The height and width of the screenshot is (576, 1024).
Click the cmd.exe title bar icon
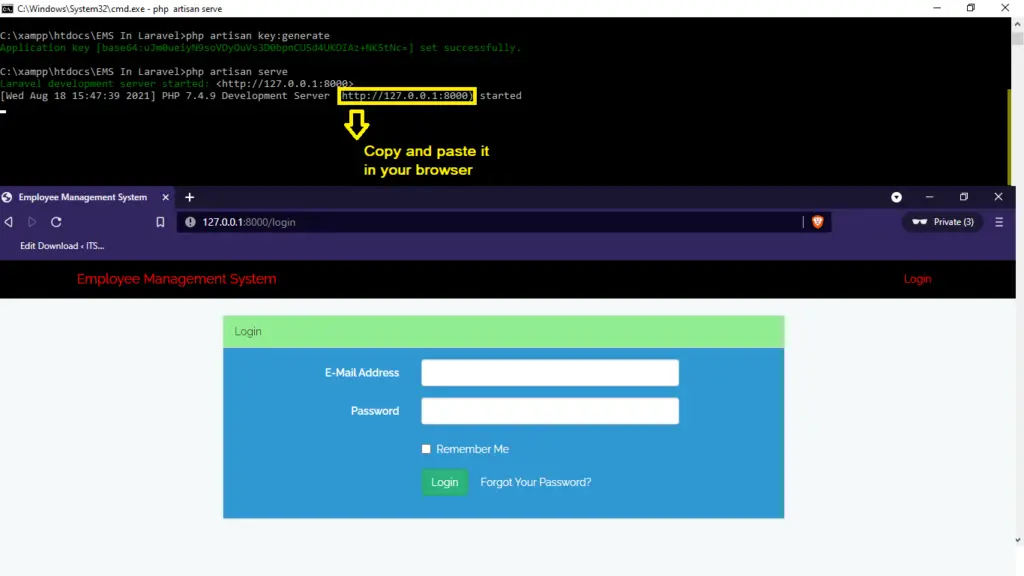click(8, 8)
